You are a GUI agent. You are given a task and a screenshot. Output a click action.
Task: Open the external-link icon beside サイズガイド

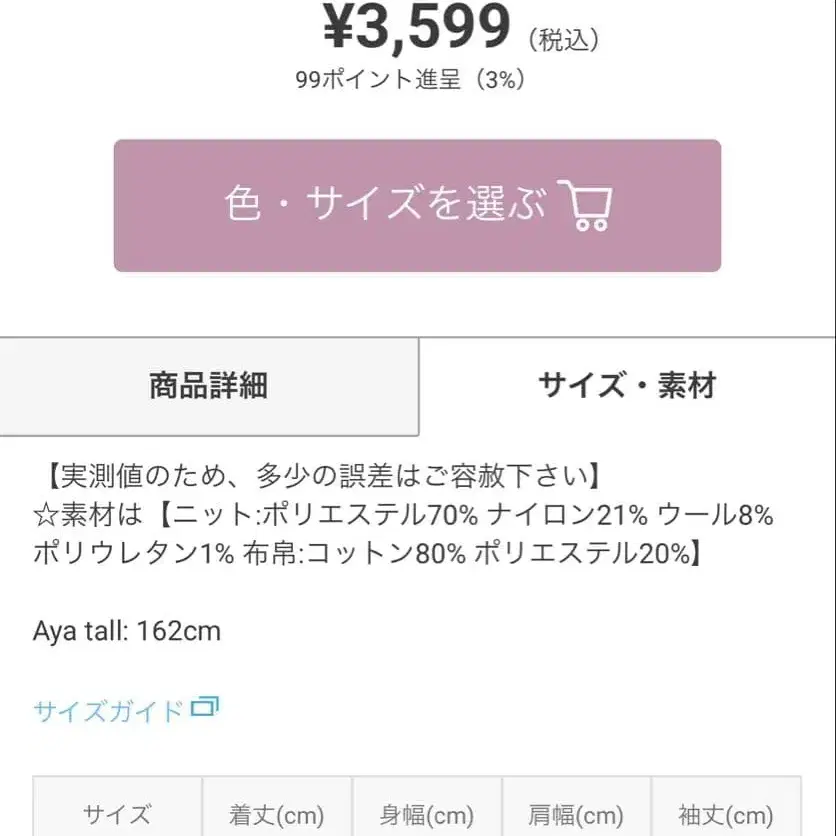pyautogui.click(x=204, y=707)
